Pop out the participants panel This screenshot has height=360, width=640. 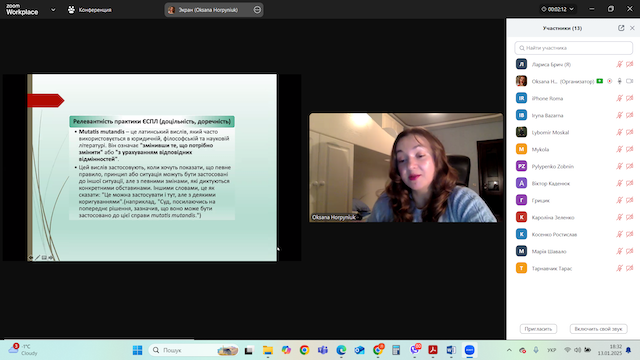point(621,28)
